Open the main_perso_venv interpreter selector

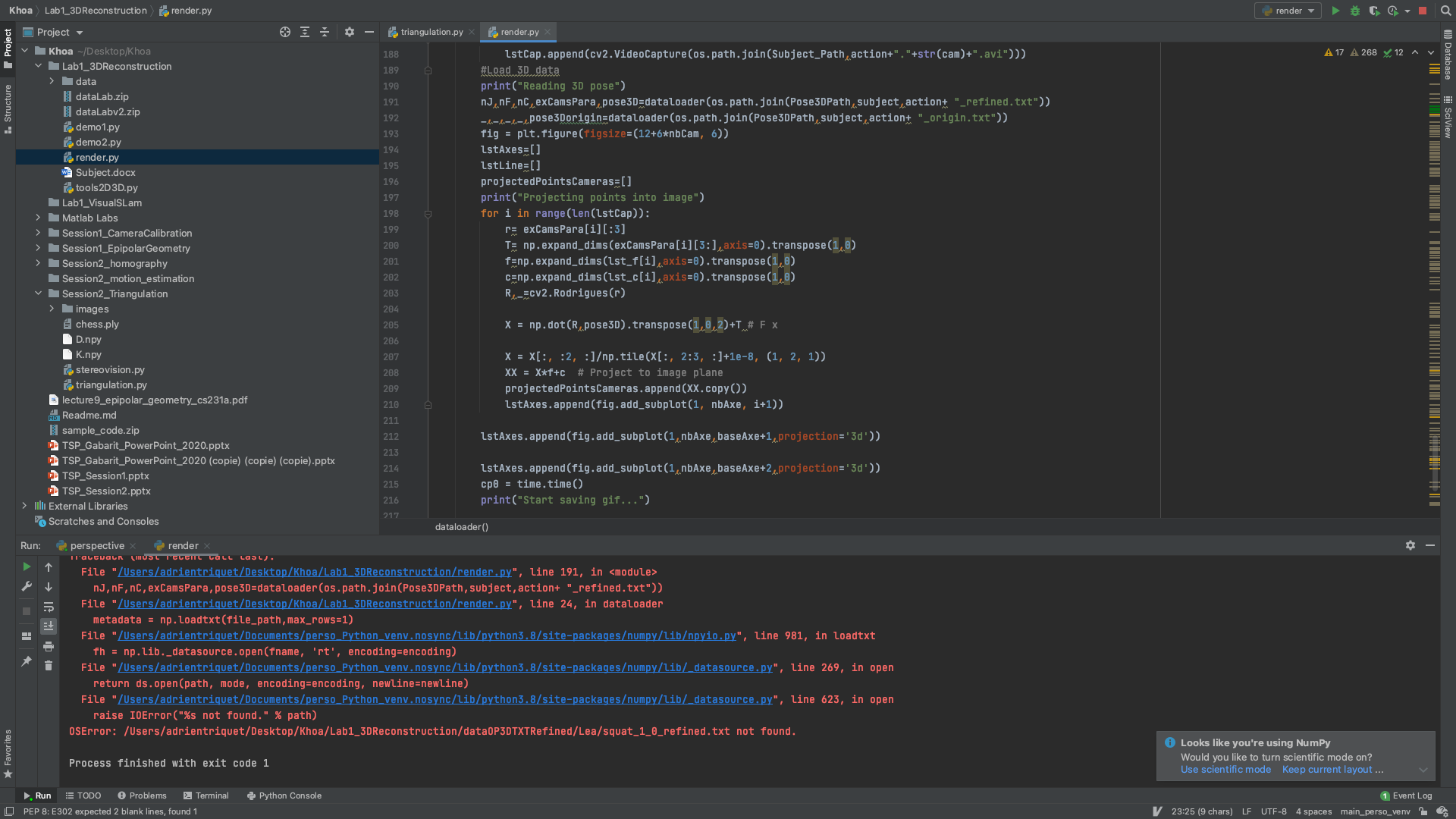[1375, 811]
